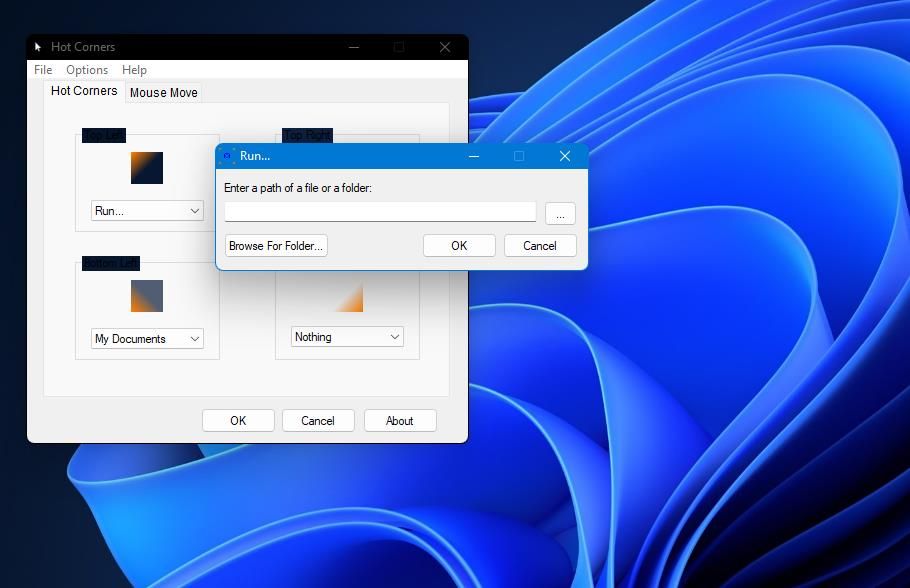Image resolution: width=910 pixels, height=588 pixels.
Task: Close the Hot Corners window
Action: [x=445, y=47]
